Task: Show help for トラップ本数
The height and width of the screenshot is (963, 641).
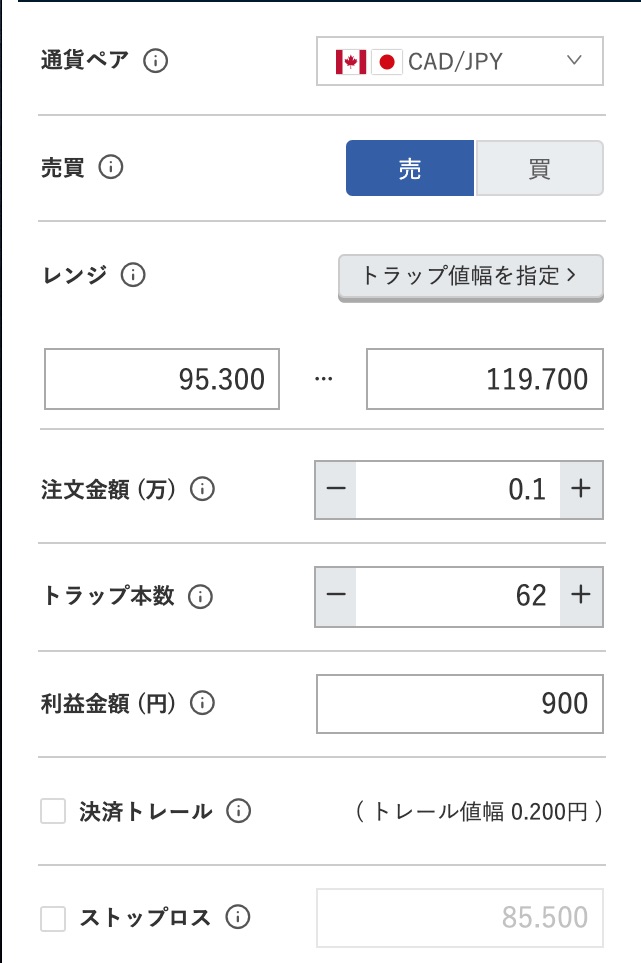Action: (x=201, y=596)
